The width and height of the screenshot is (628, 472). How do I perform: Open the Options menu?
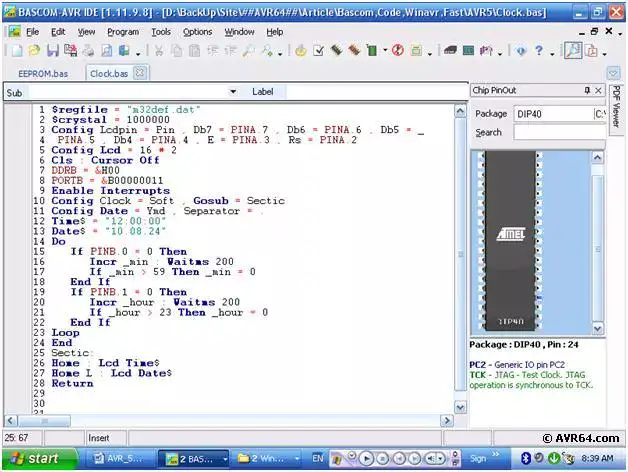[197, 32]
